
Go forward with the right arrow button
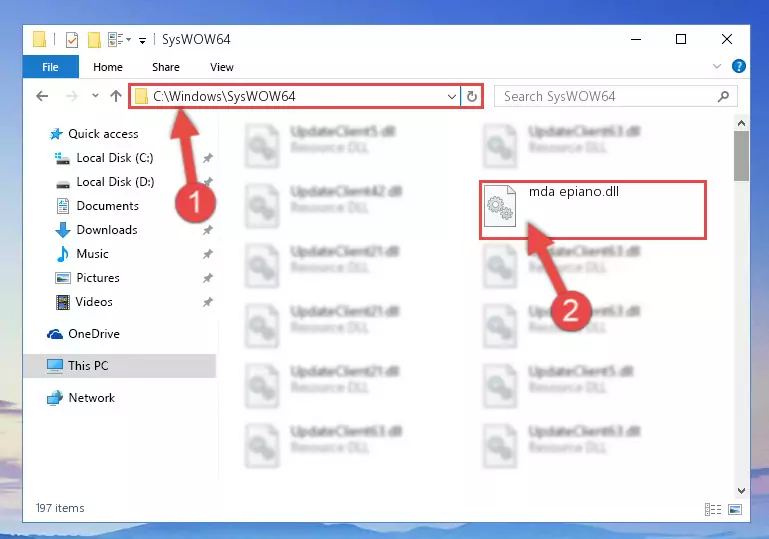[x=72, y=96]
